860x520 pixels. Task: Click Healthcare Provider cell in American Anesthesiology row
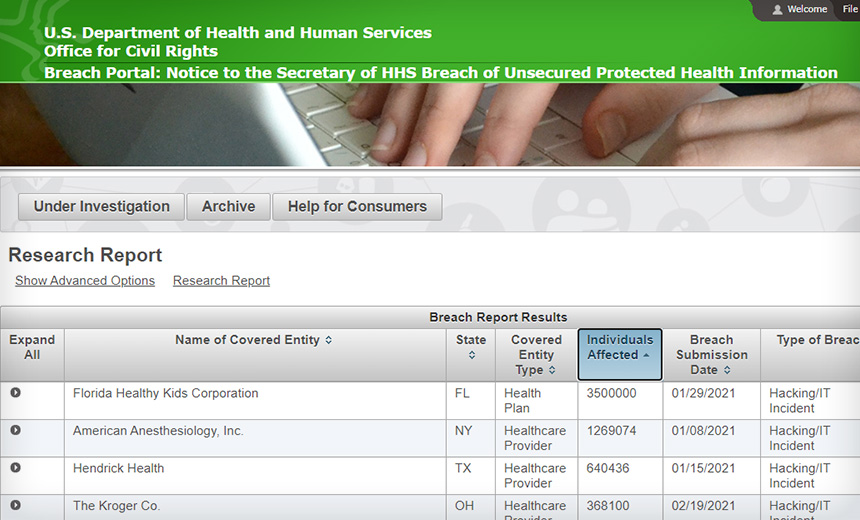click(x=536, y=438)
